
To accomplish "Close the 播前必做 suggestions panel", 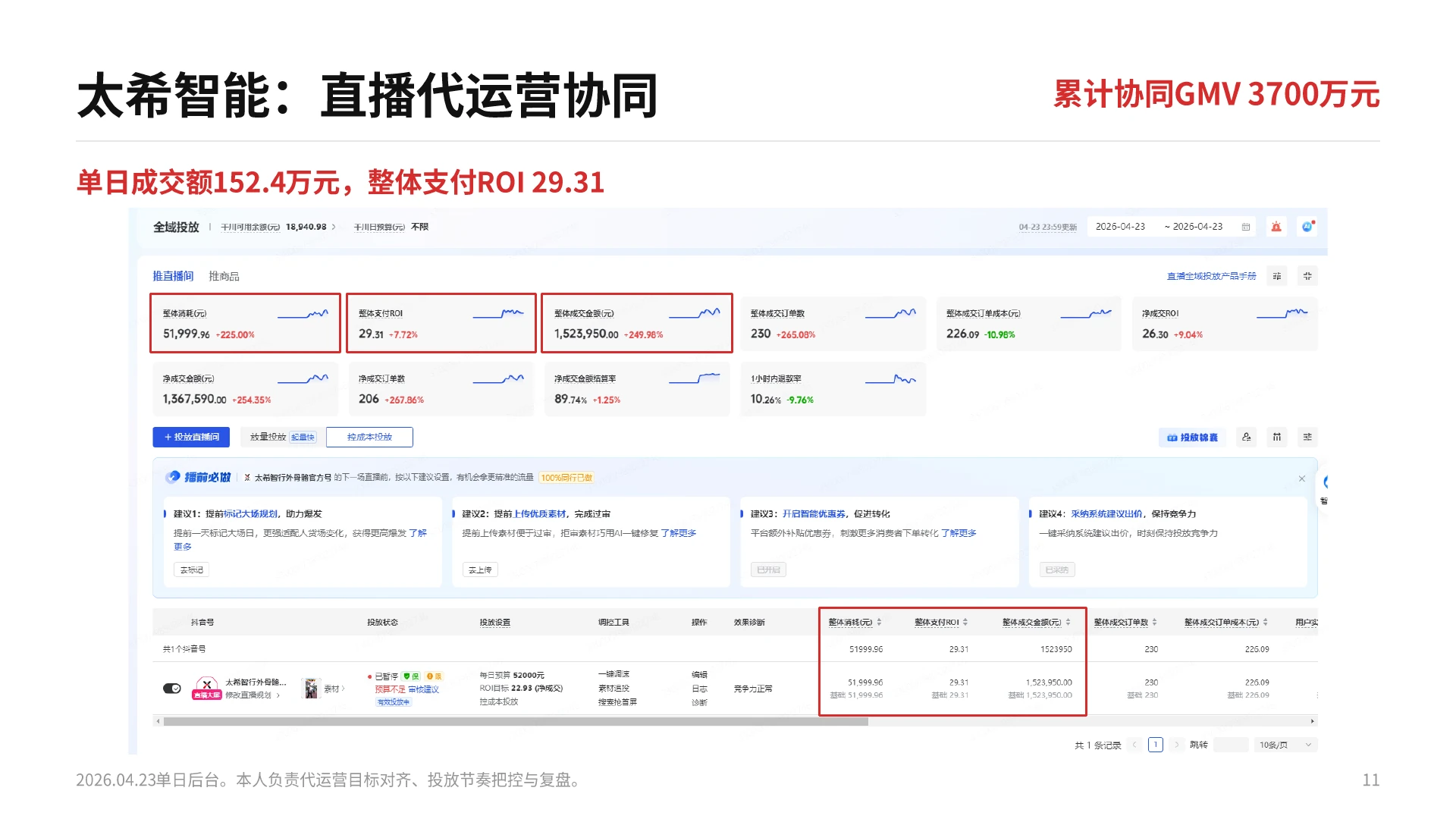I will [x=1302, y=479].
